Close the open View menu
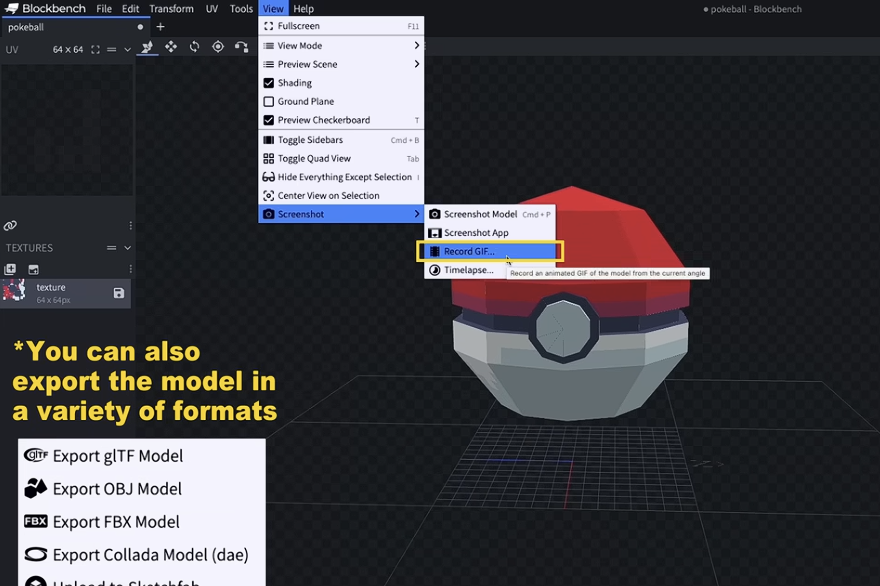880x586 pixels. 273,8
